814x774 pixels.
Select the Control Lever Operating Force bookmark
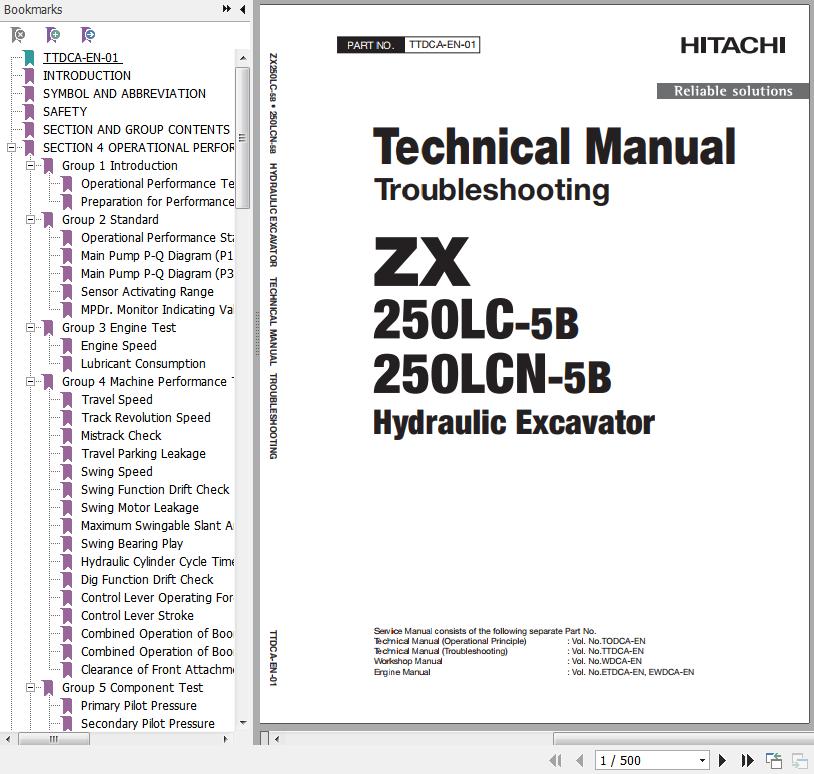[x=157, y=598]
